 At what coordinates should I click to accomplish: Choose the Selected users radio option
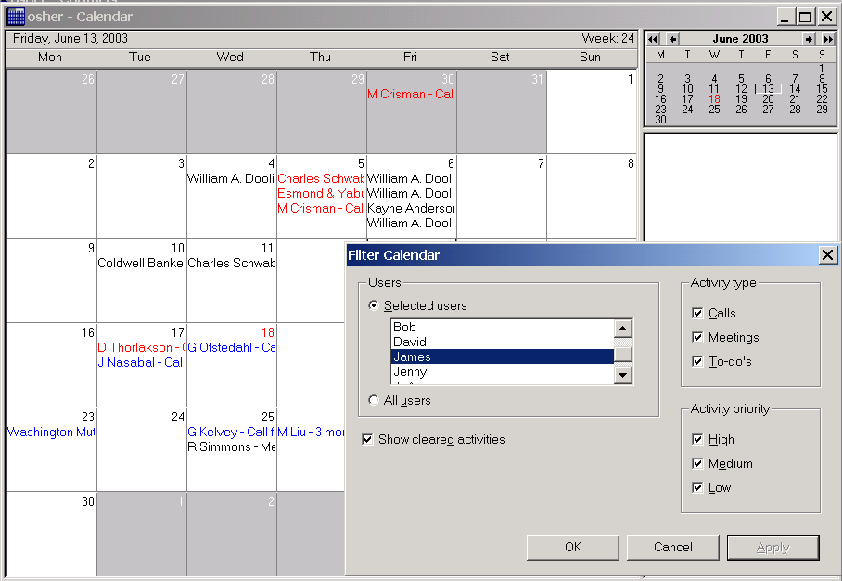pyautogui.click(x=375, y=306)
